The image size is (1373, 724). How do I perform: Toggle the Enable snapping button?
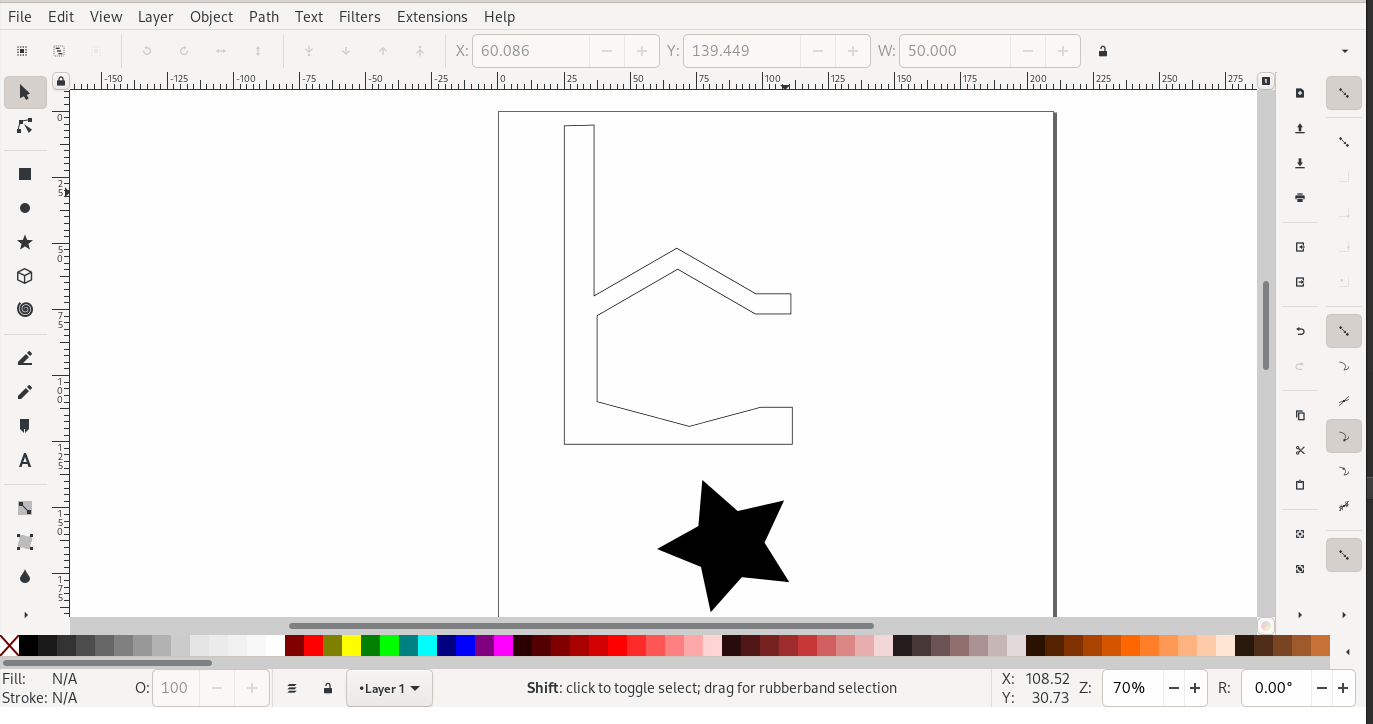pyautogui.click(x=1344, y=93)
